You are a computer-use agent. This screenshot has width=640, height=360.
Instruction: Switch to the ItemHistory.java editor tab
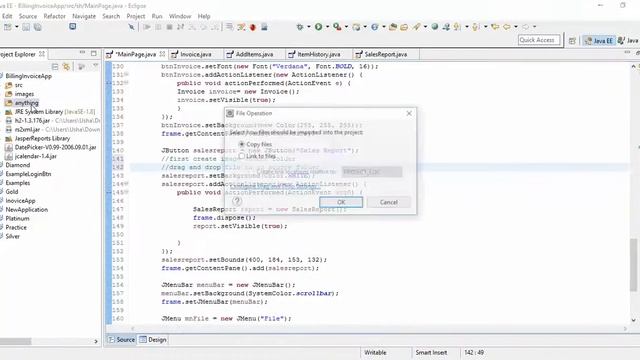point(318,54)
